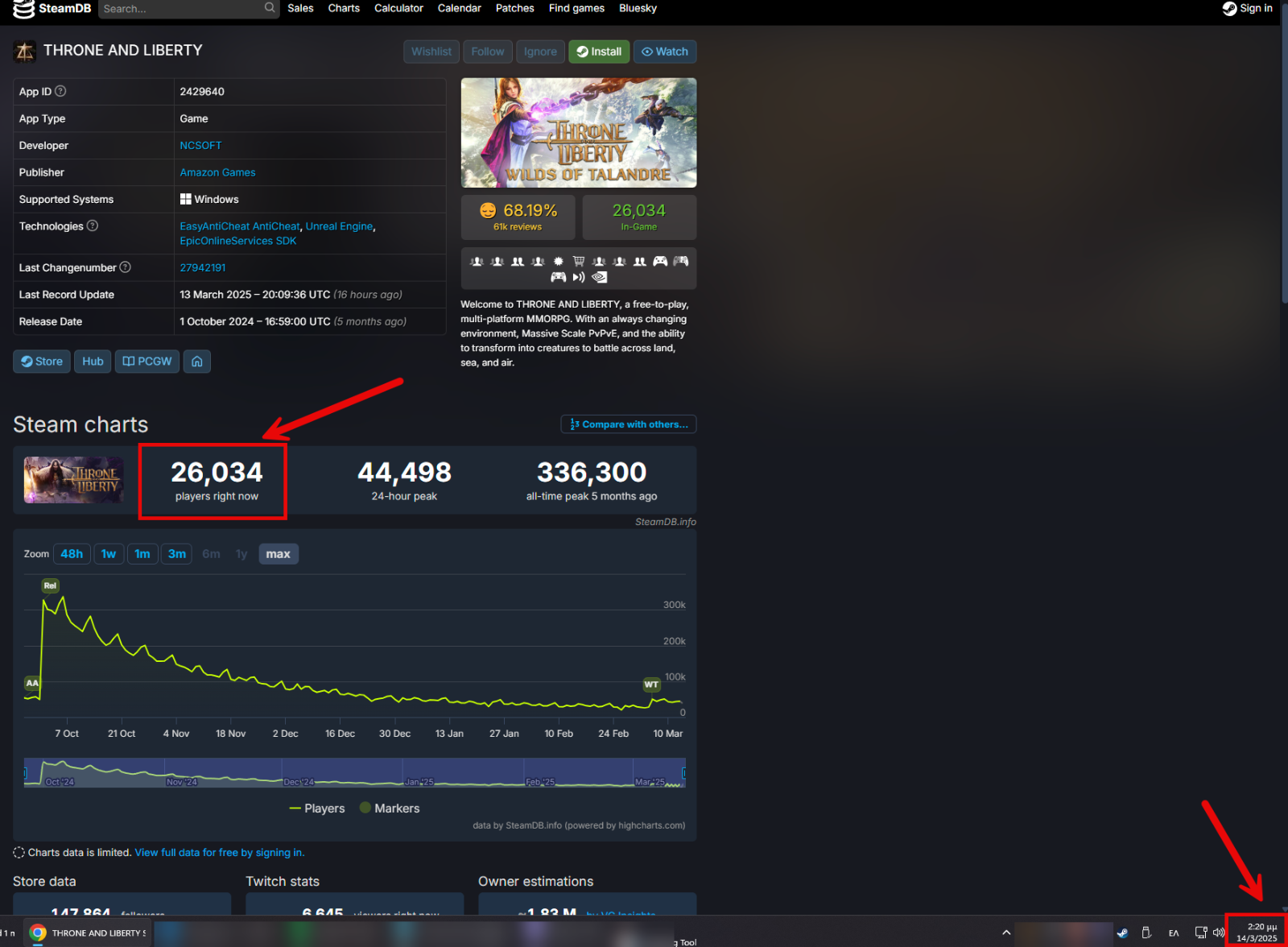The width and height of the screenshot is (1288, 947).
Task: Click the controller icon in second feature row
Action: (x=558, y=277)
